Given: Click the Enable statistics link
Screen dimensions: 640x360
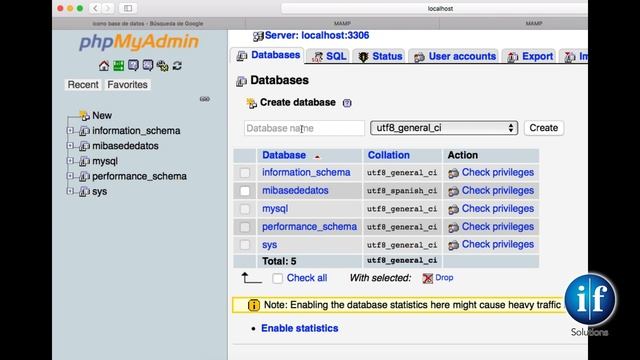Looking at the screenshot, I should (300, 328).
